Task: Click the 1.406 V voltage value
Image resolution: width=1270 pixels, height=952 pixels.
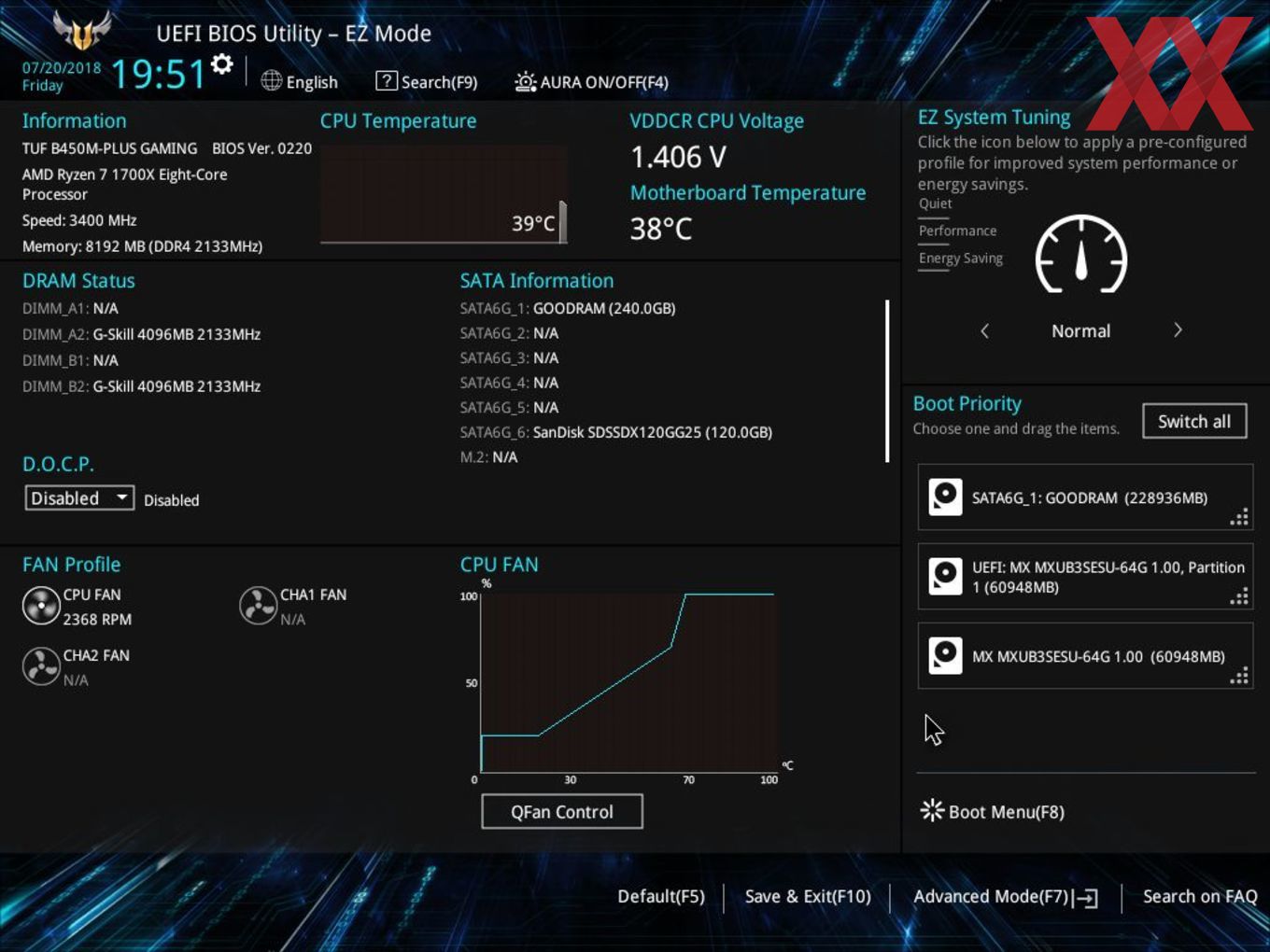Action: pos(678,157)
